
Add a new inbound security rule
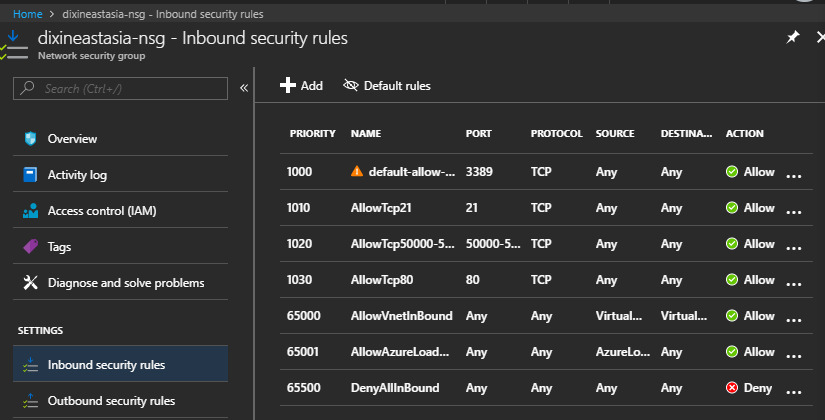(x=301, y=85)
